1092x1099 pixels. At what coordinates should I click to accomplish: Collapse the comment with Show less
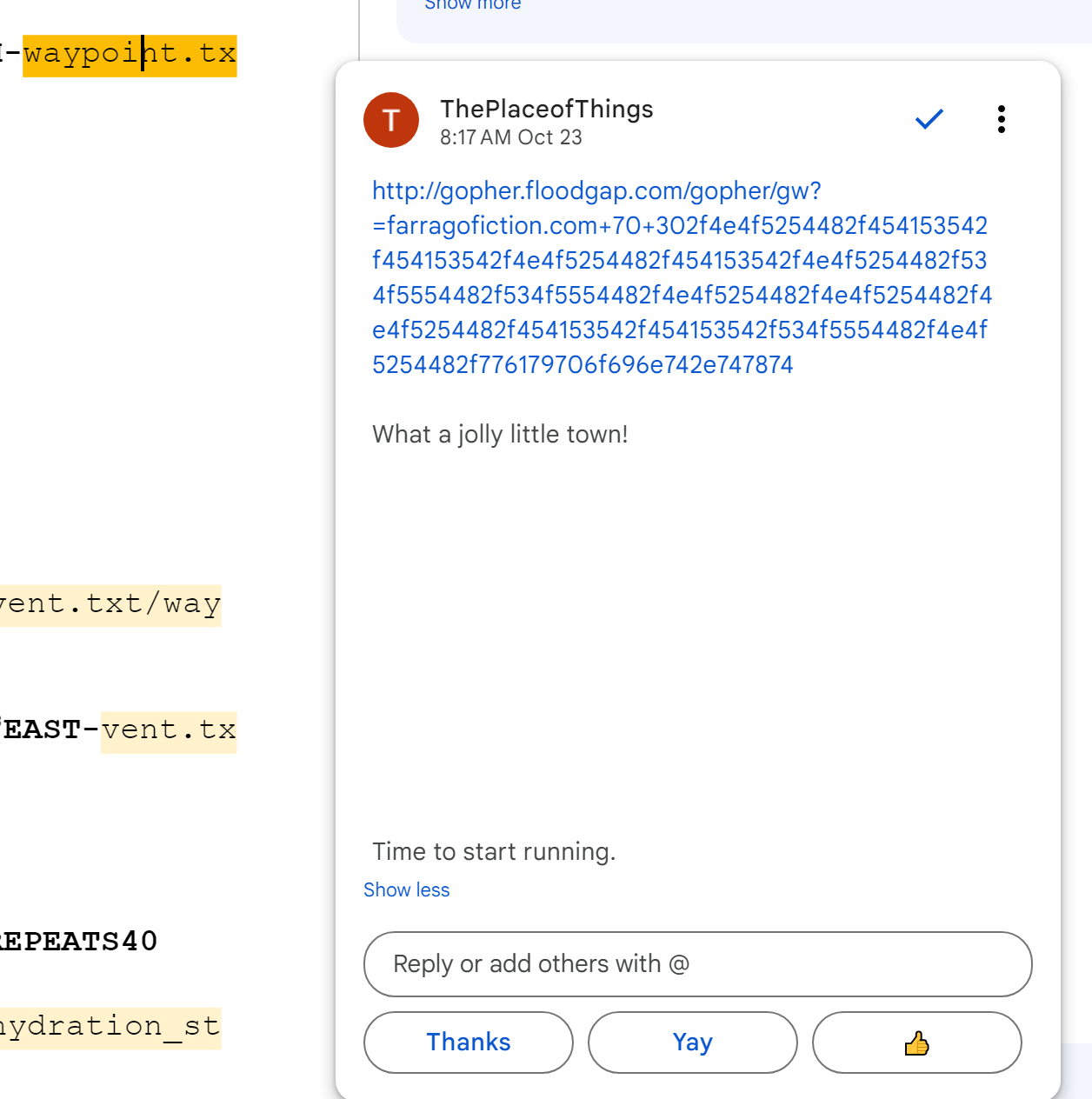(406, 890)
